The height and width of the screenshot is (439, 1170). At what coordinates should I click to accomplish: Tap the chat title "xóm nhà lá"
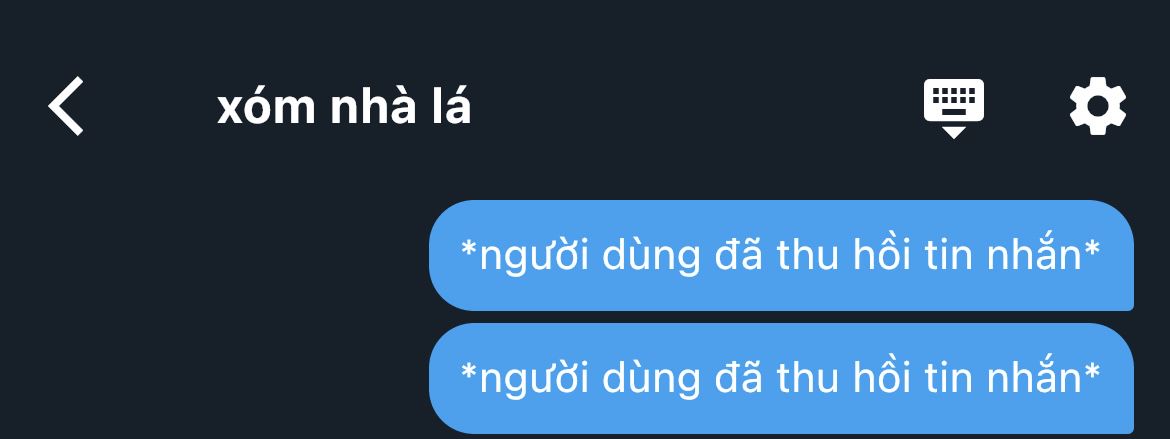[x=344, y=107]
